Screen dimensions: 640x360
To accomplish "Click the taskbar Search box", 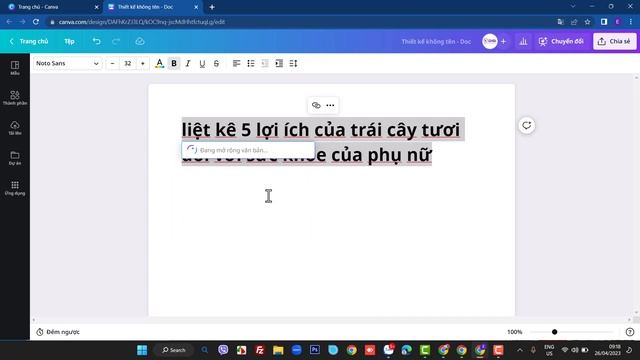I will click(x=174, y=350).
